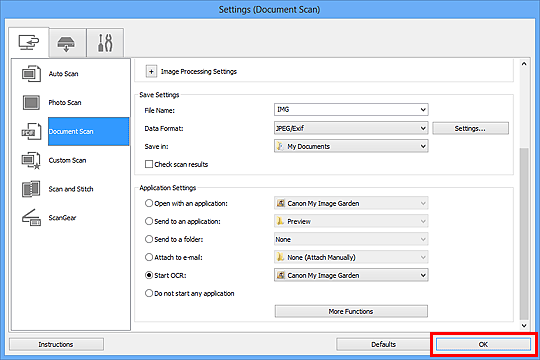Viewport: 540px width, 360px height.
Task: Click the vertical scrollbar thumb
Action: [x=524, y=234]
